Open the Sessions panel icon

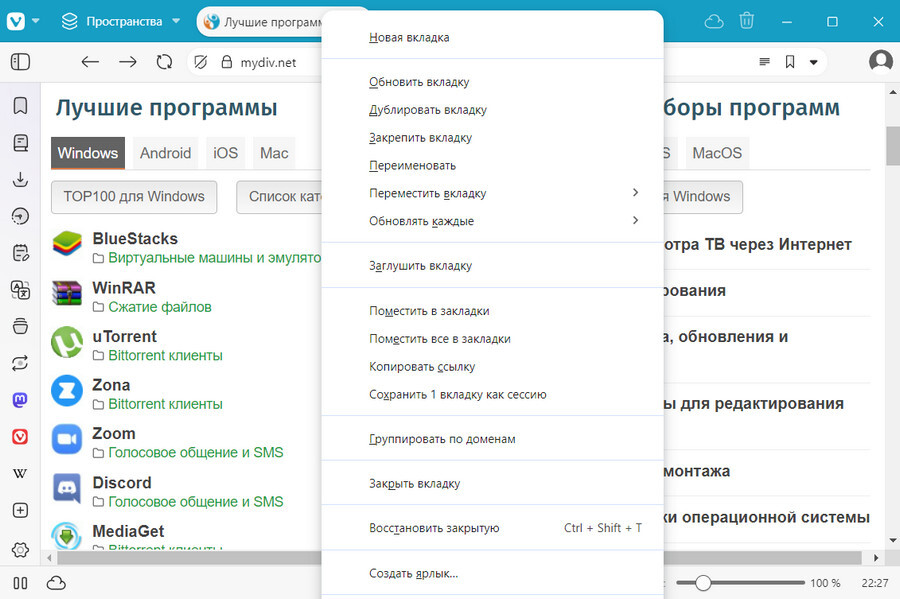point(20,363)
